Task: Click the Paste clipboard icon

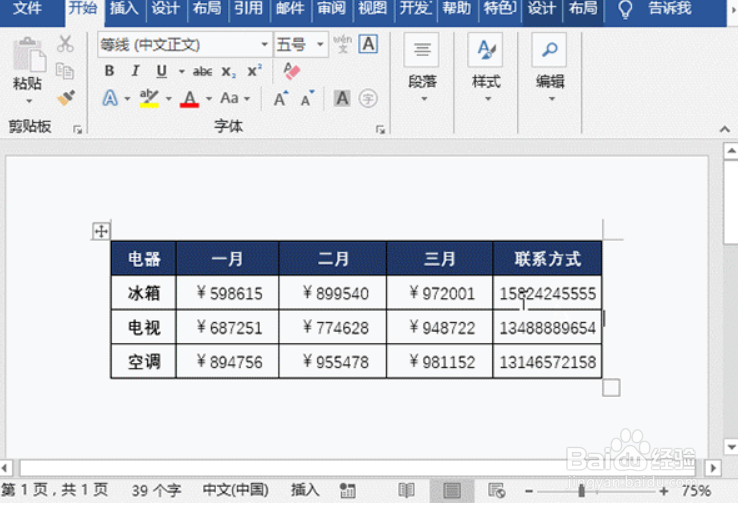Action: [28, 56]
